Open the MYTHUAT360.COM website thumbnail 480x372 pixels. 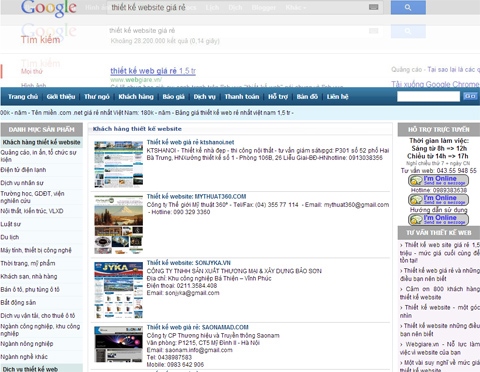pos(119,225)
